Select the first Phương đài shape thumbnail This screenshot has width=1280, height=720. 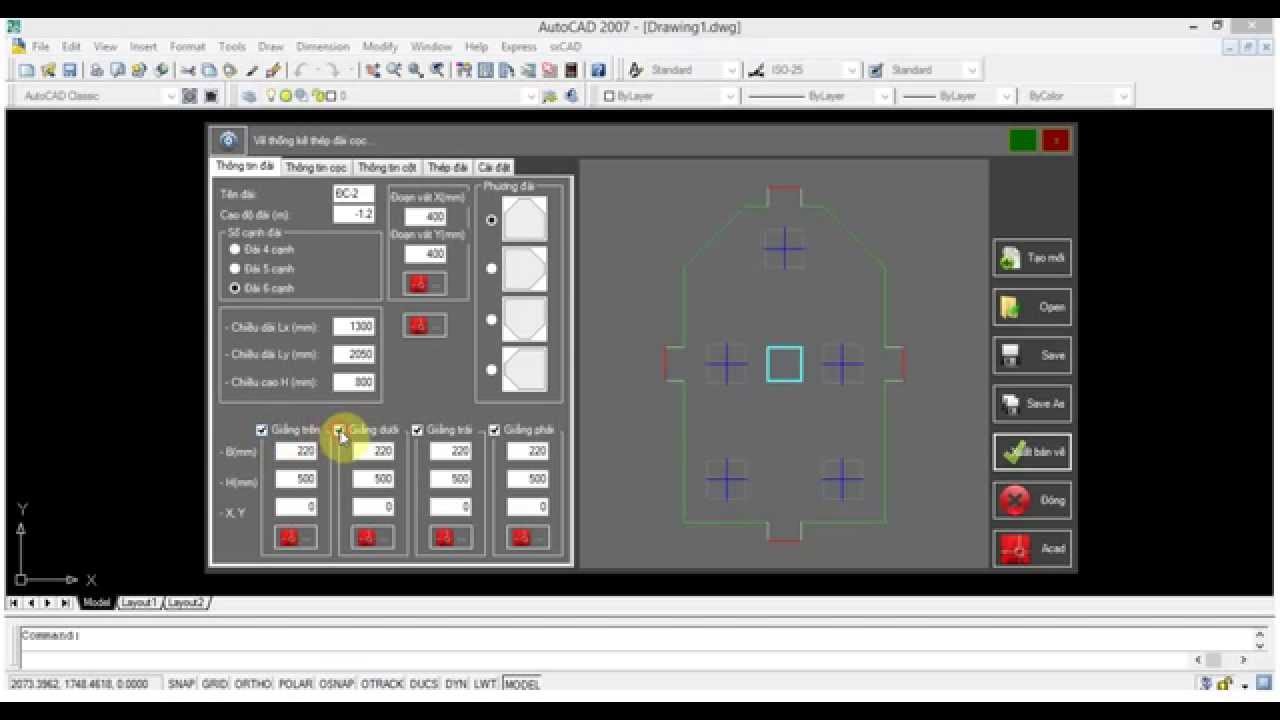(524, 220)
